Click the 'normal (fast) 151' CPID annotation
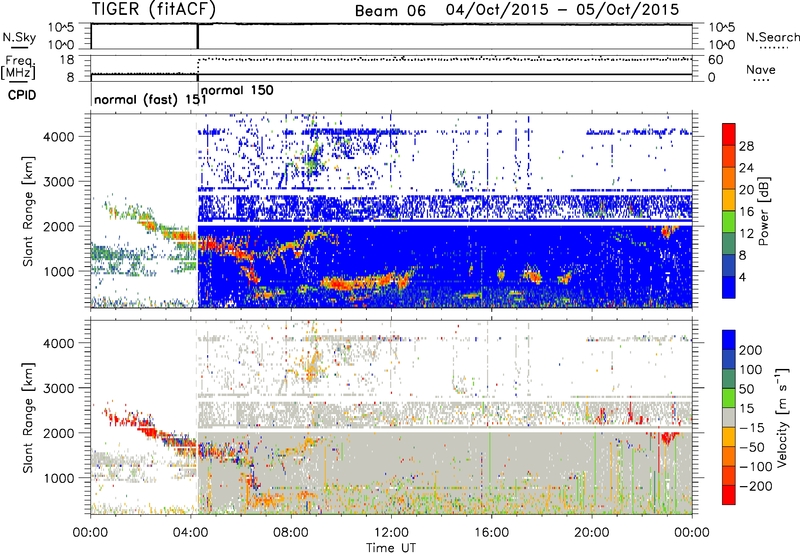Viewport: 800px width, 554px height. point(150,99)
